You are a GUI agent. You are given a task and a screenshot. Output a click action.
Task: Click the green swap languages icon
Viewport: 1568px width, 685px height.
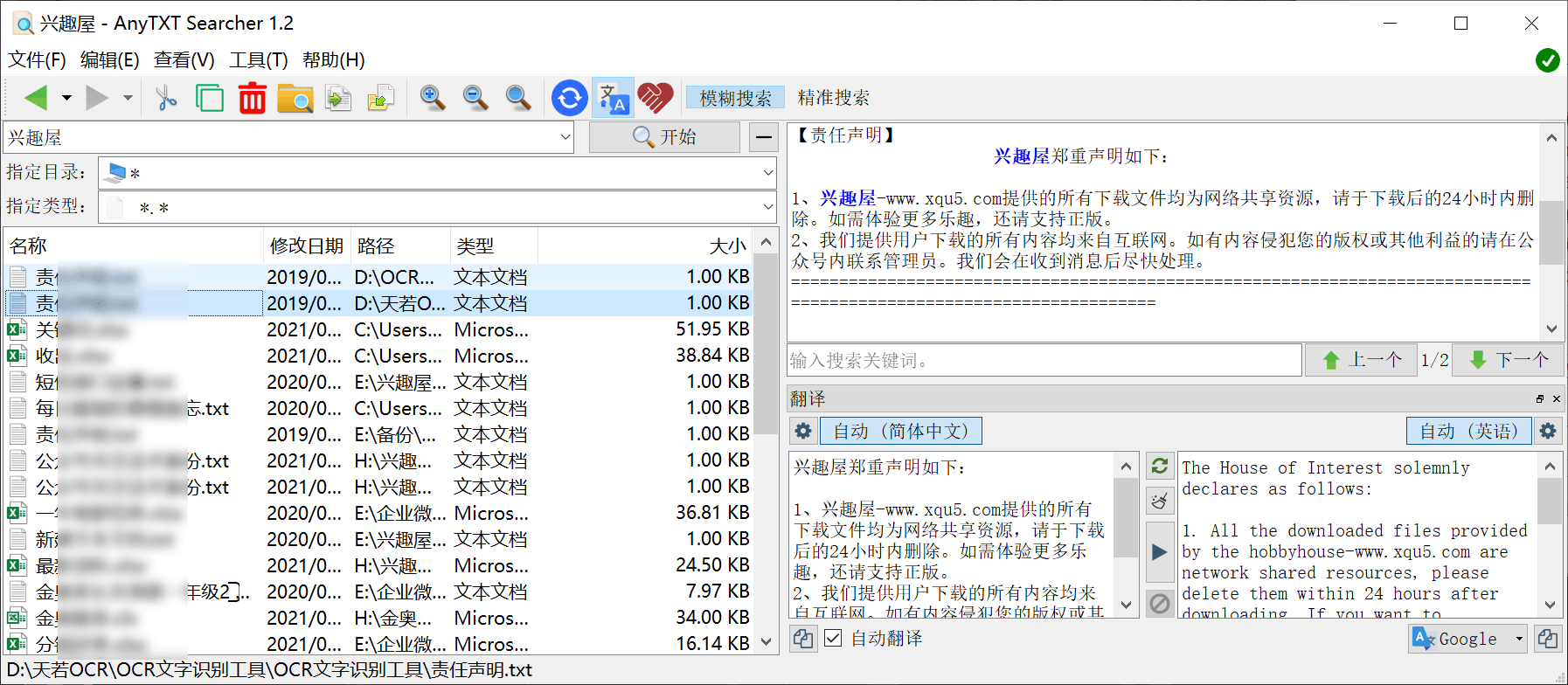(1160, 467)
